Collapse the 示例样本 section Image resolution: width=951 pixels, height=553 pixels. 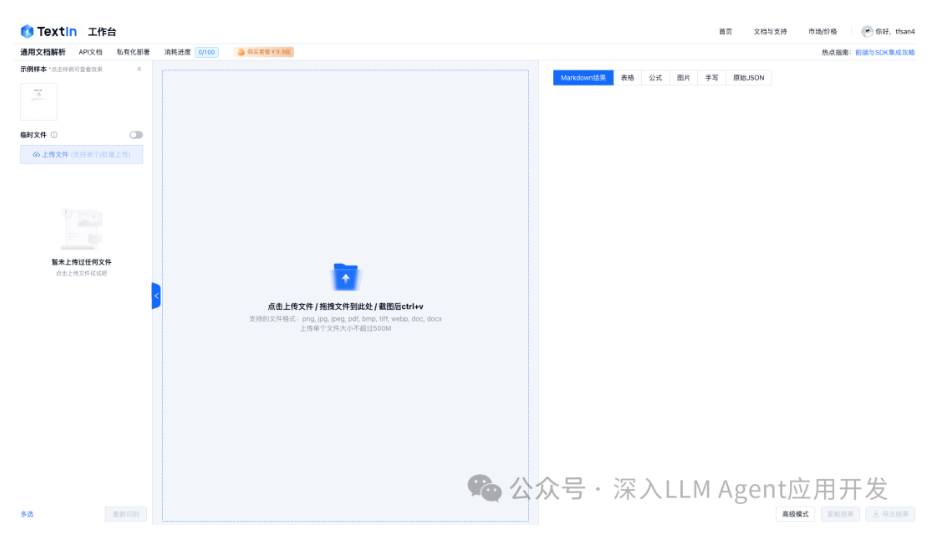pos(139,69)
